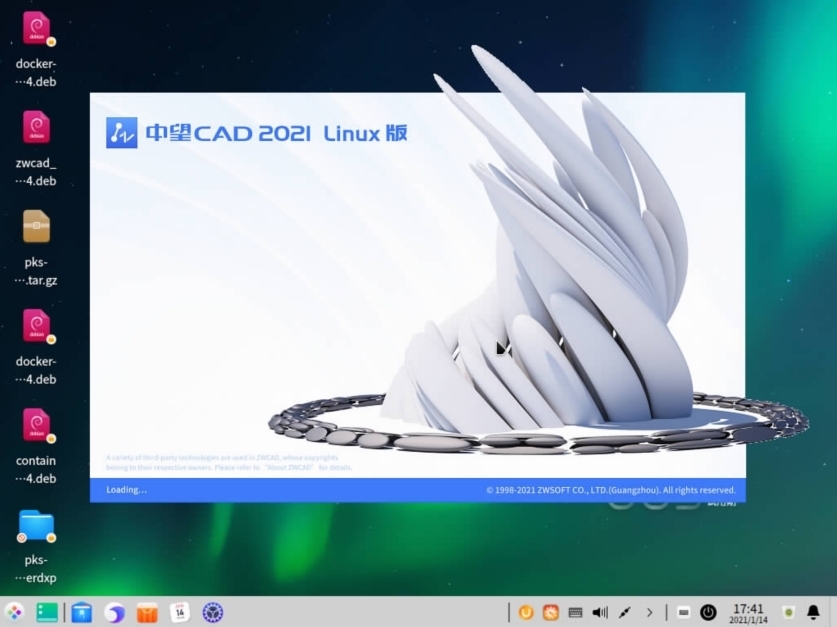Expand the tray with the chevron arrow
Viewport: 837px width, 627px height.
[x=649, y=613]
